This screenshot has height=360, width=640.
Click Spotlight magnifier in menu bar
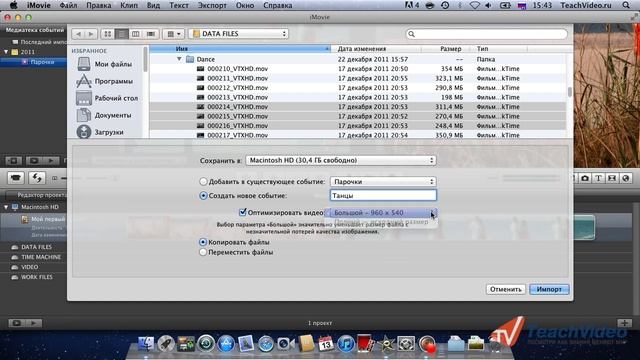coord(626,5)
